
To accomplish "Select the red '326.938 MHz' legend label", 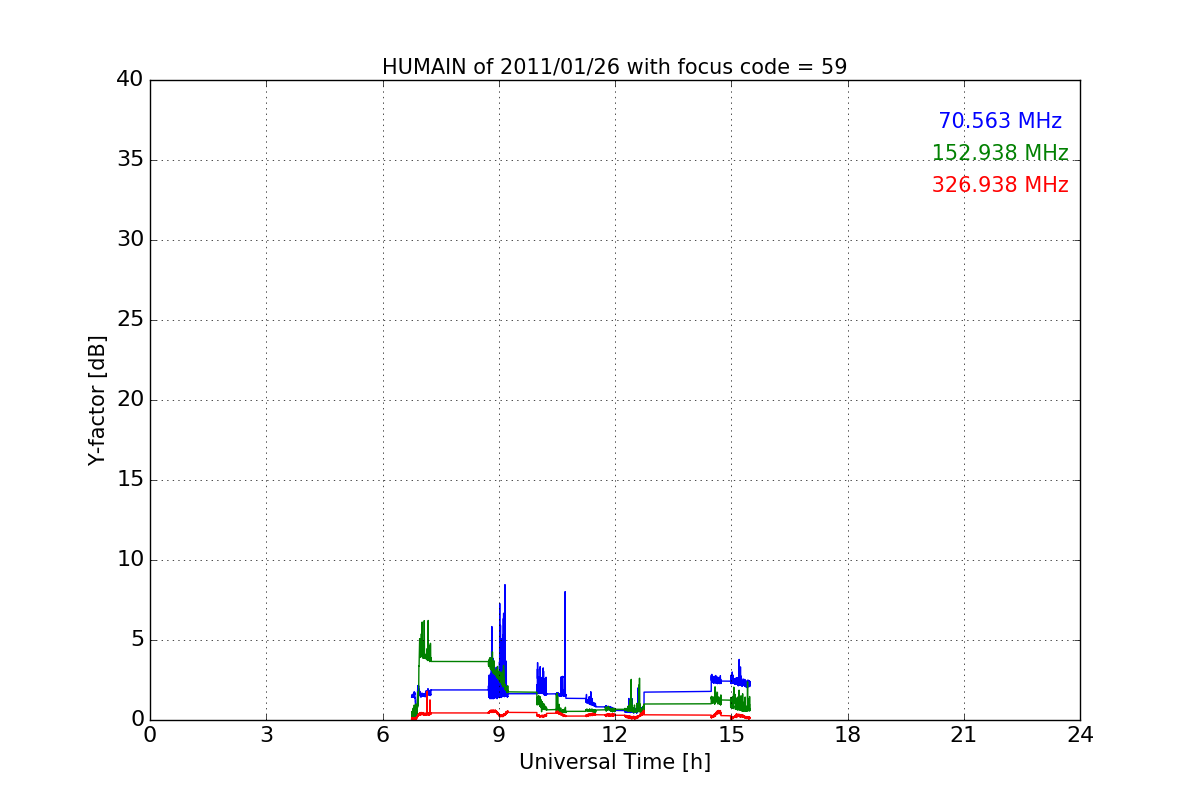I will pyautogui.click(x=1000, y=185).
